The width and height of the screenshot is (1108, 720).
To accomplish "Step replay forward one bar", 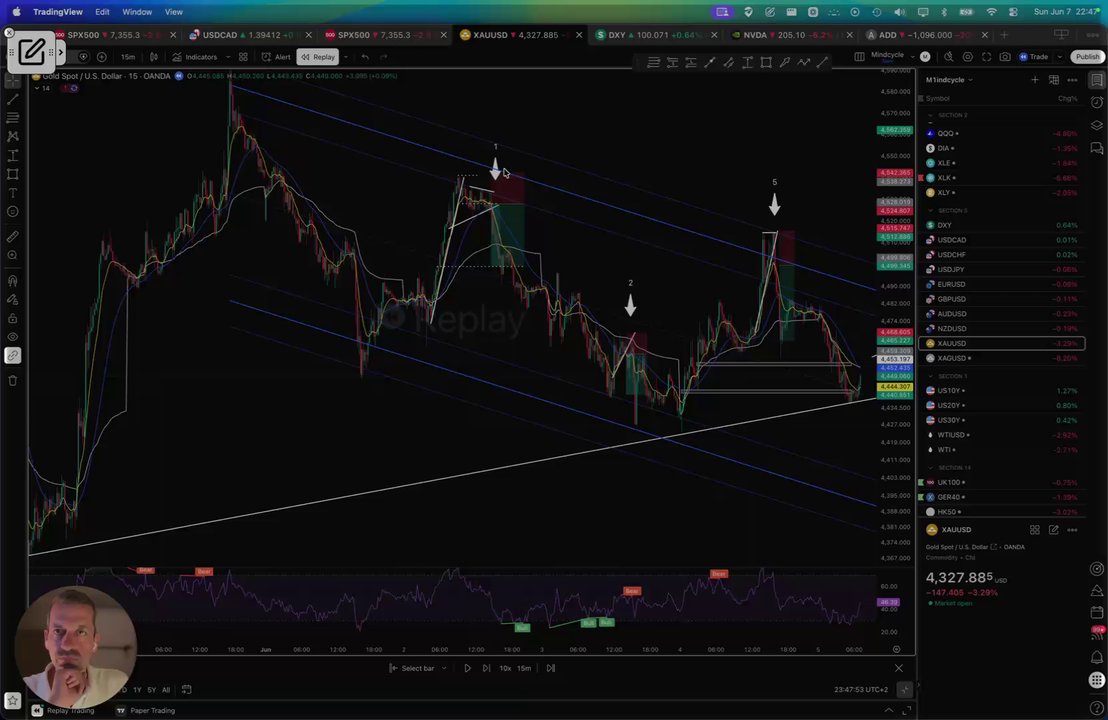I will point(486,668).
